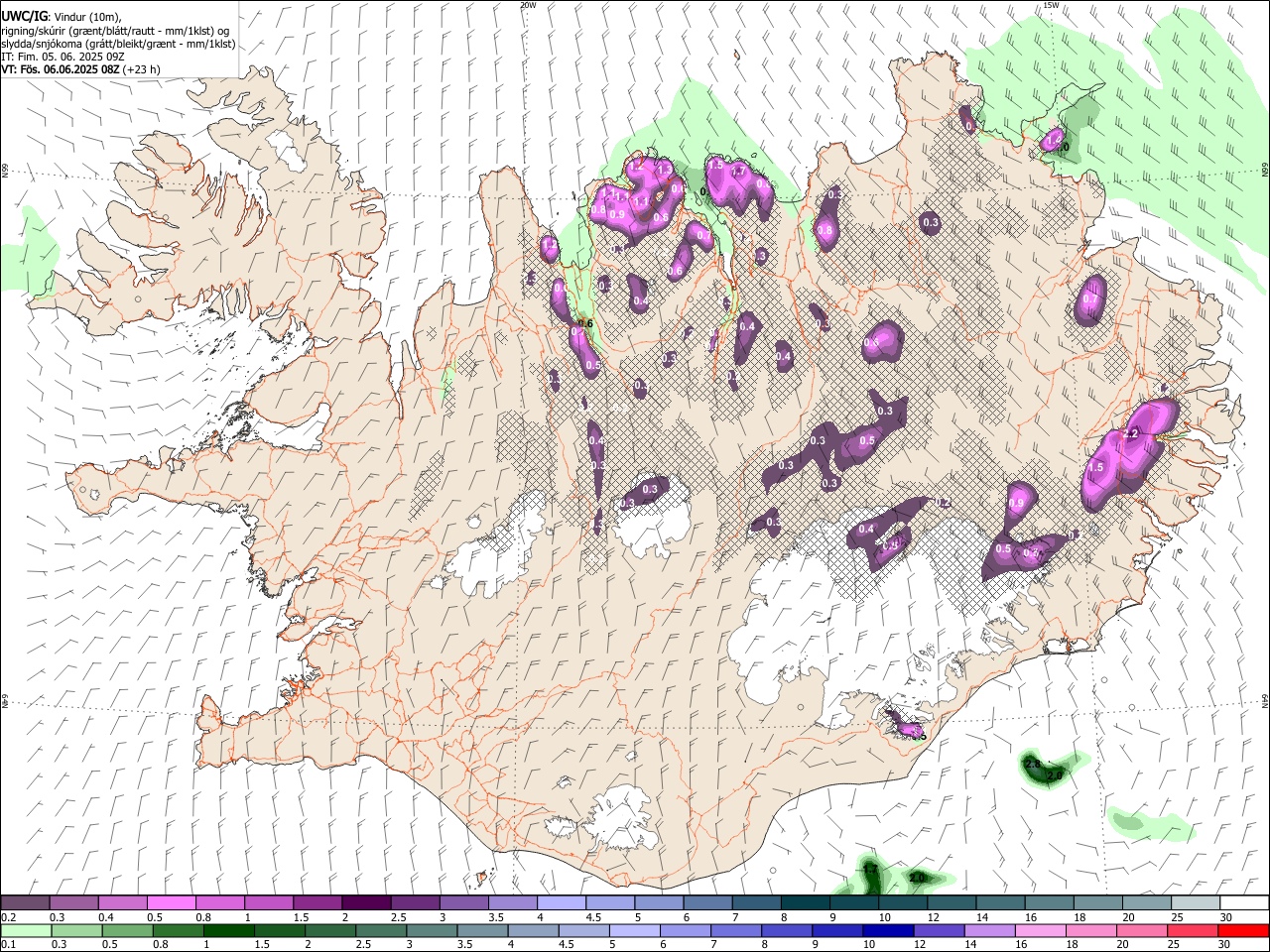
Task: Pick the light violet 14–16 rain scale swatch
Action: (989, 930)
